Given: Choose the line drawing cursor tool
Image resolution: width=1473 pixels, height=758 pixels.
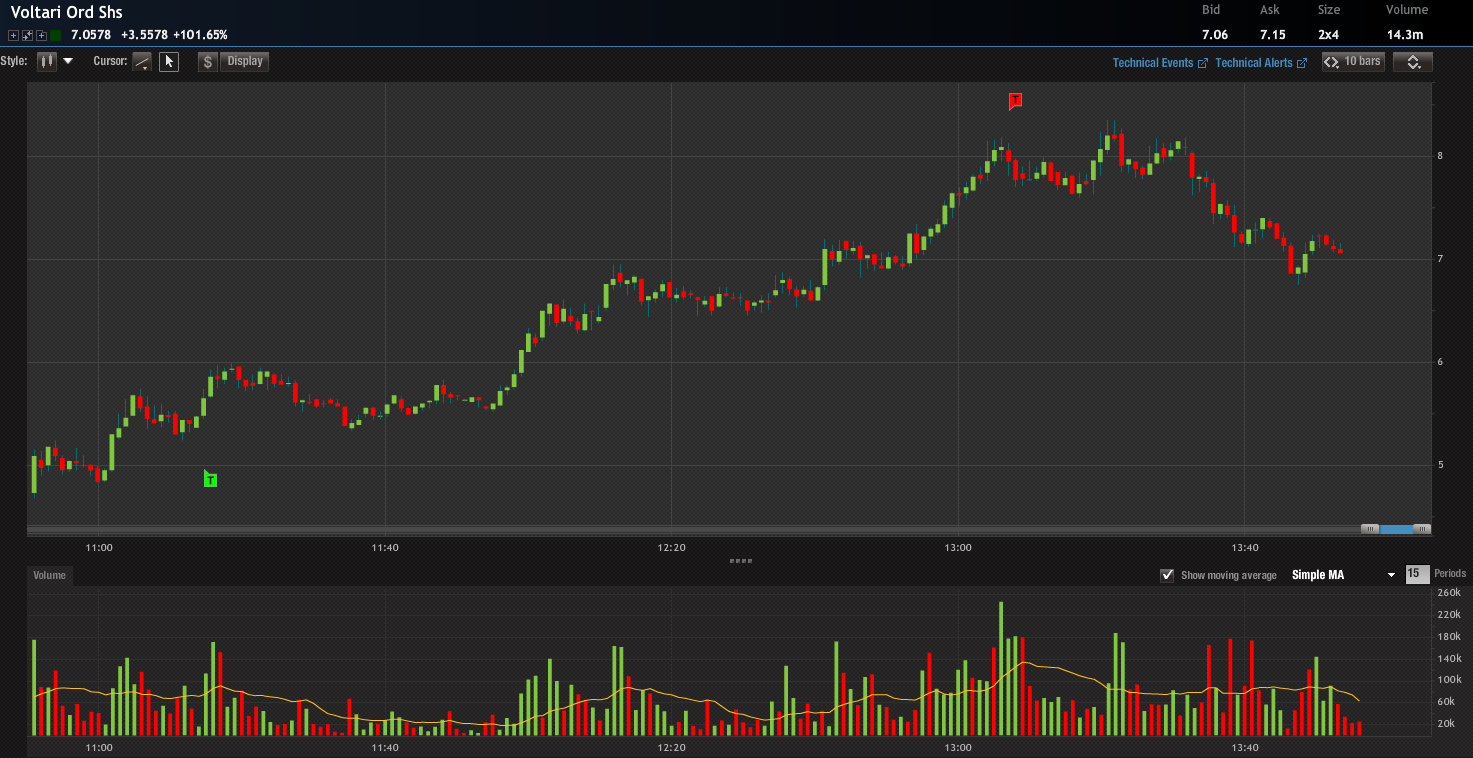Looking at the screenshot, I should tap(143, 62).
